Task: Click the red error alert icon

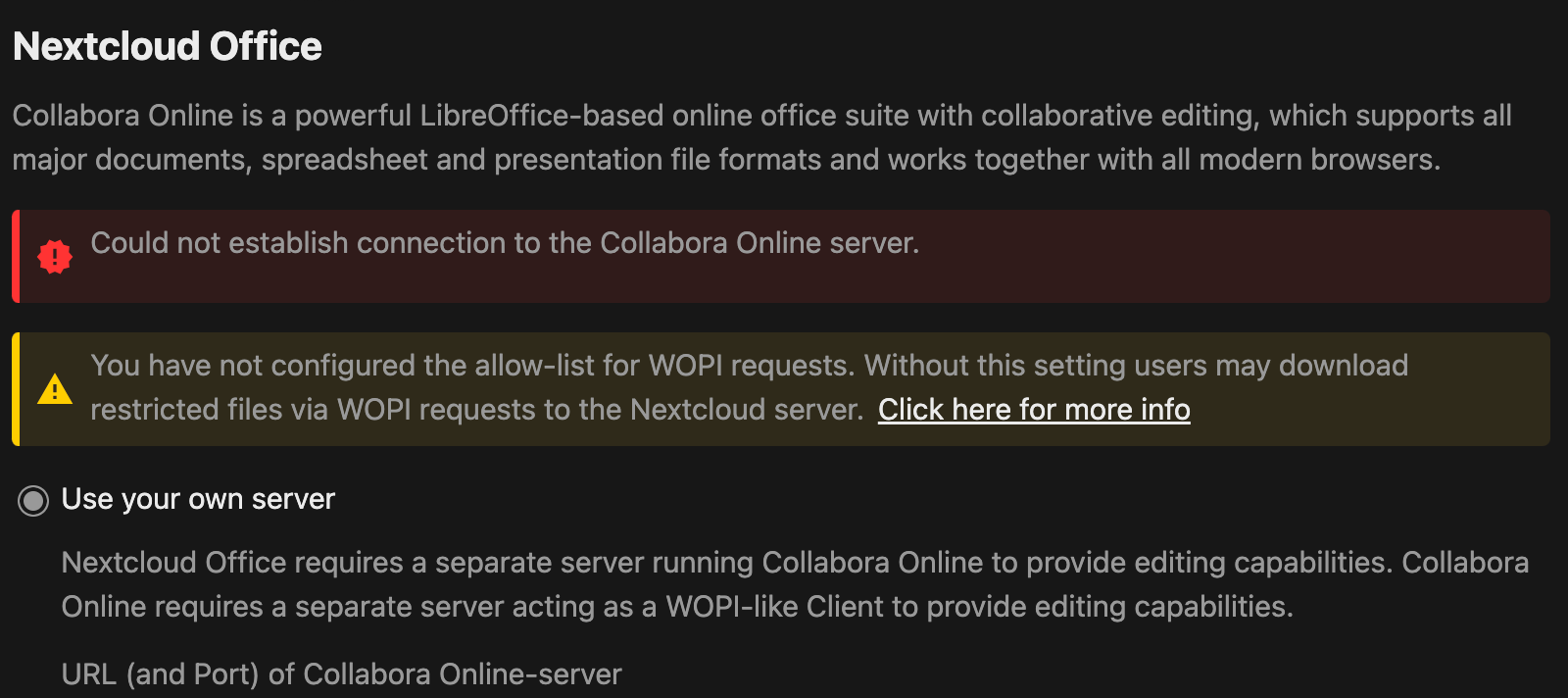Action: point(55,257)
